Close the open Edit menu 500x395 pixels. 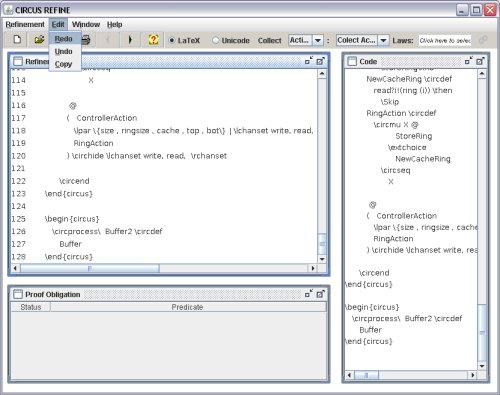tap(58, 24)
